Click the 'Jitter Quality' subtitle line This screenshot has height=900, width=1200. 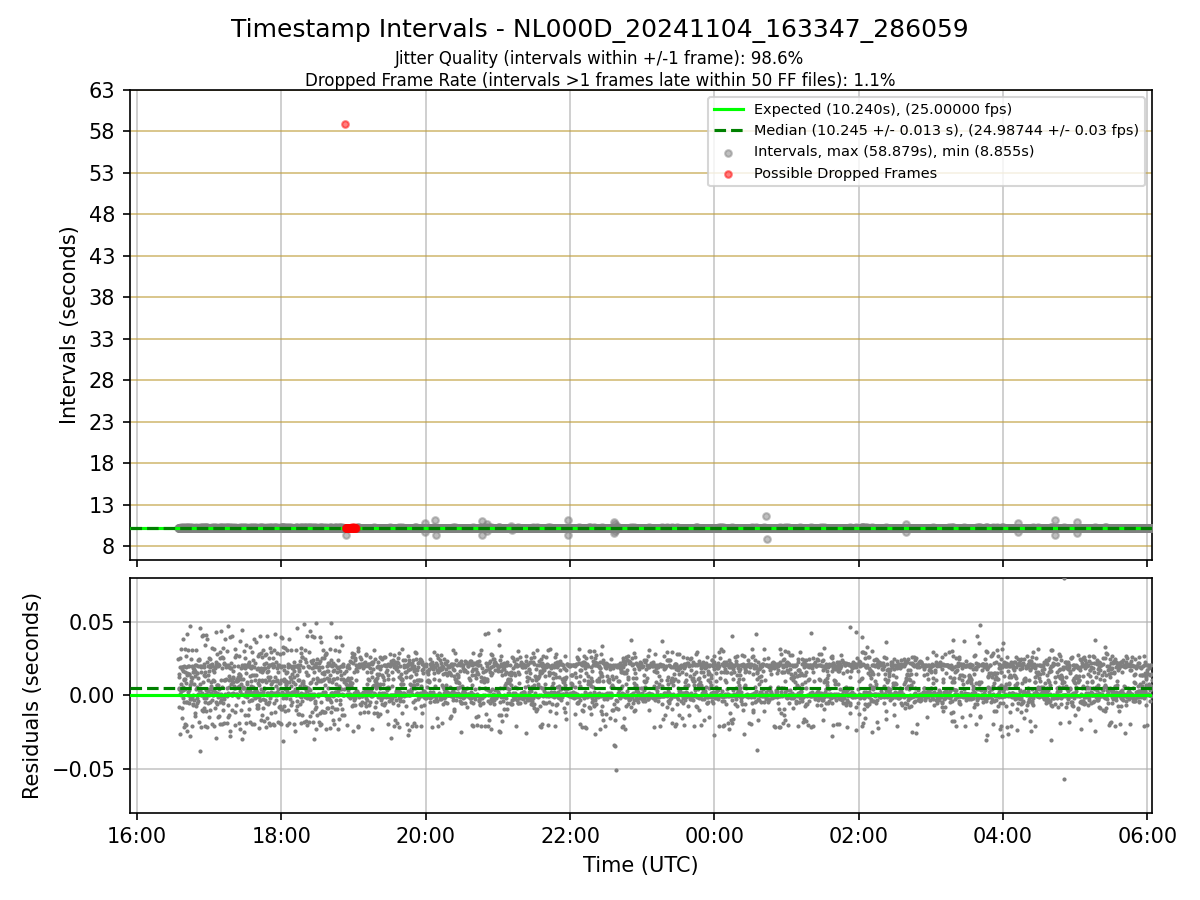click(x=599, y=59)
